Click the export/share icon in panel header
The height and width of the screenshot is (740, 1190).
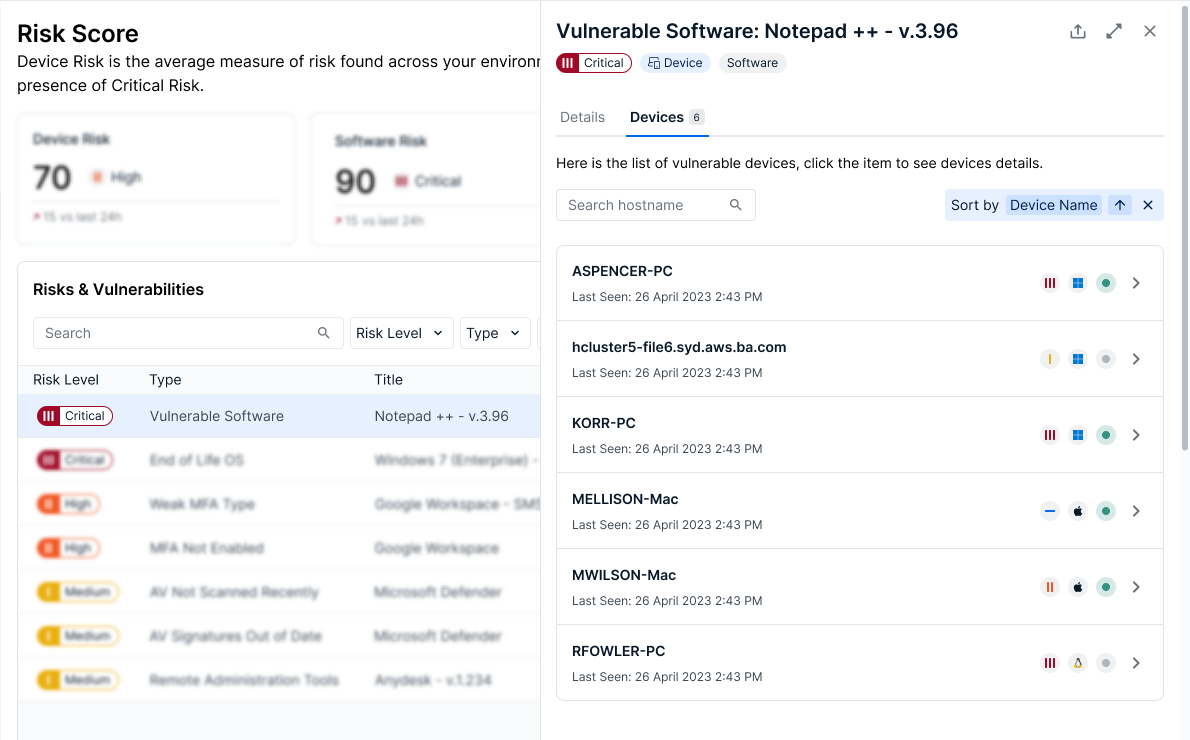point(1078,31)
